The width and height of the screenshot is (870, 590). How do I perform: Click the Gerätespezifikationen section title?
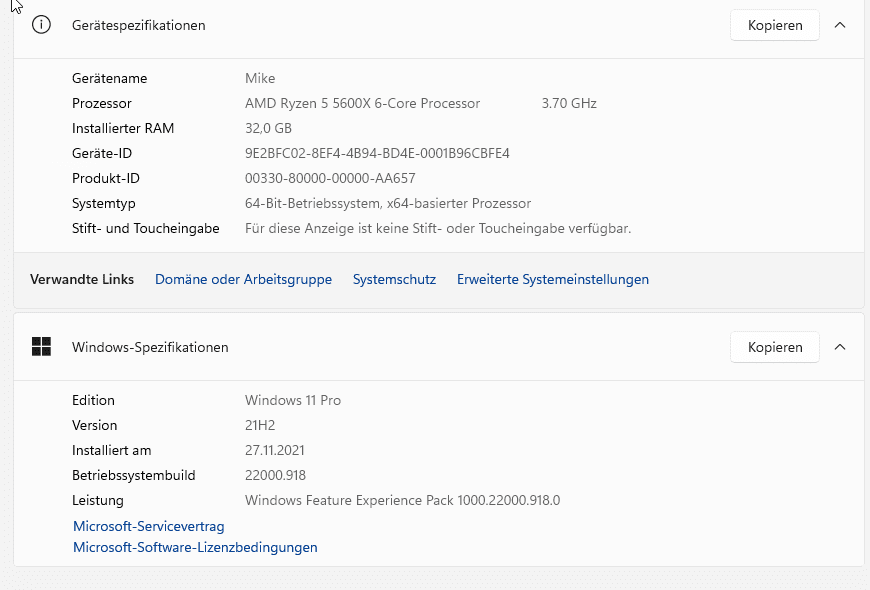pyautogui.click(x=138, y=25)
